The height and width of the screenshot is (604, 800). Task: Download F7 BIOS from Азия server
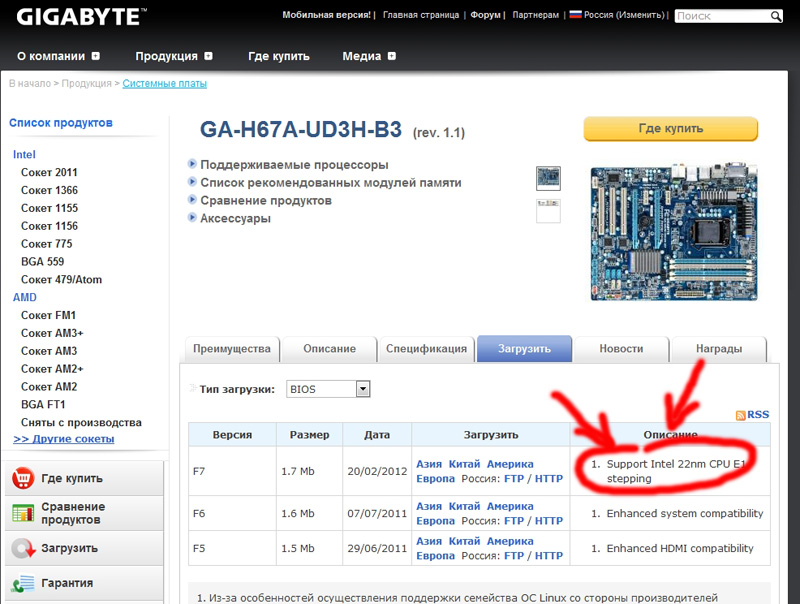429,464
